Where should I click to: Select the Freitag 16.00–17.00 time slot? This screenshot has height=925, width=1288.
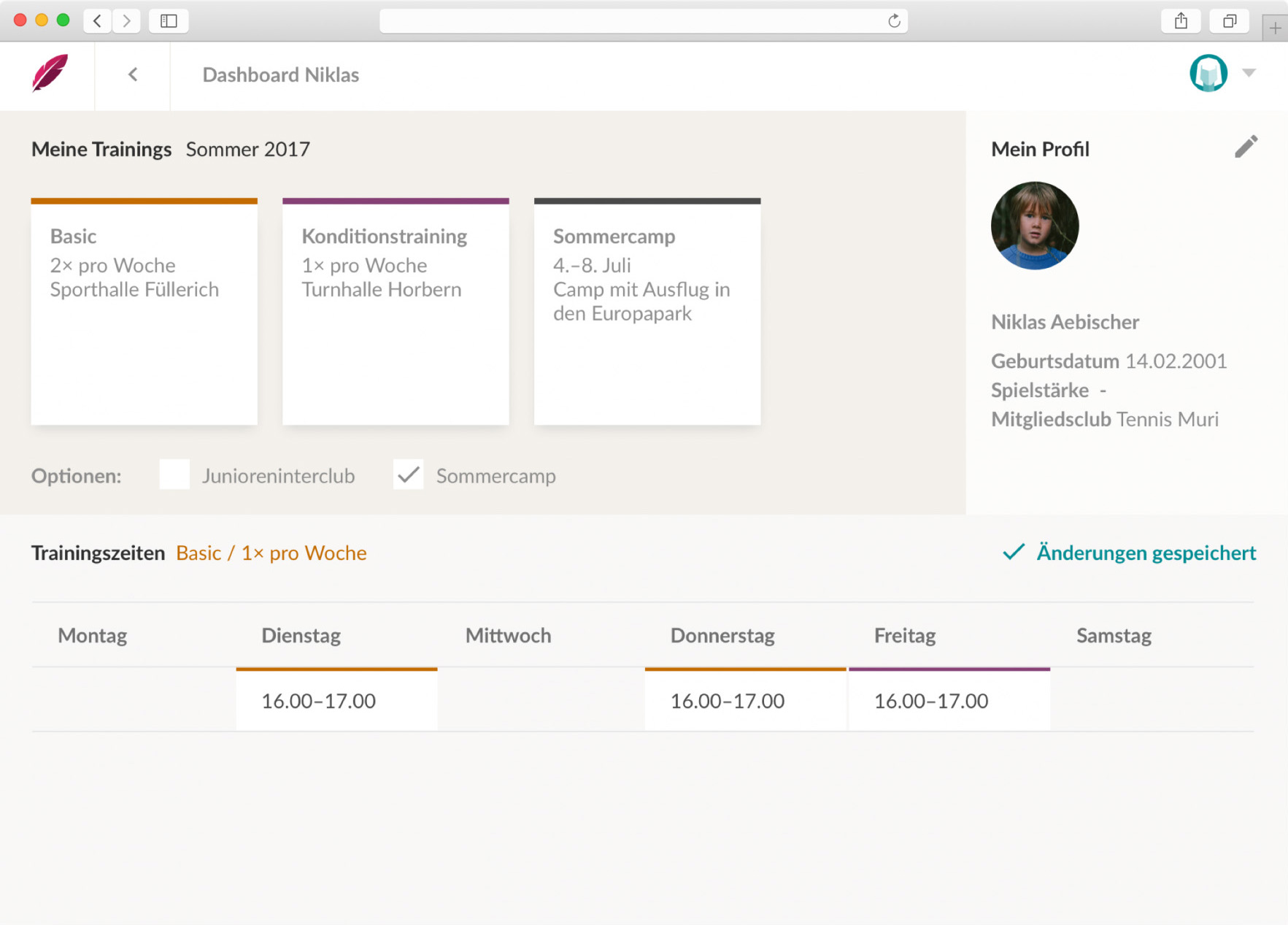coord(949,700)
